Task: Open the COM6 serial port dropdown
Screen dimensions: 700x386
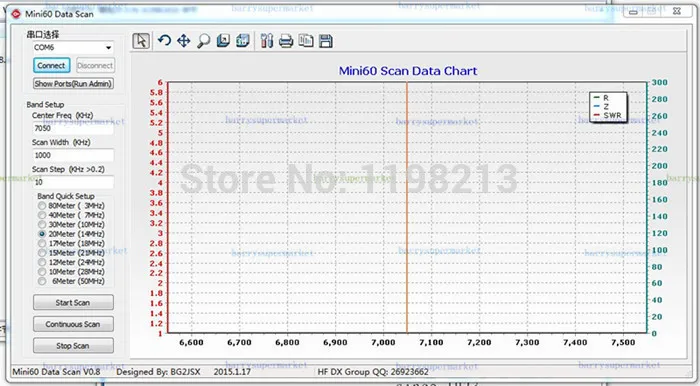Action: point(73,47)
